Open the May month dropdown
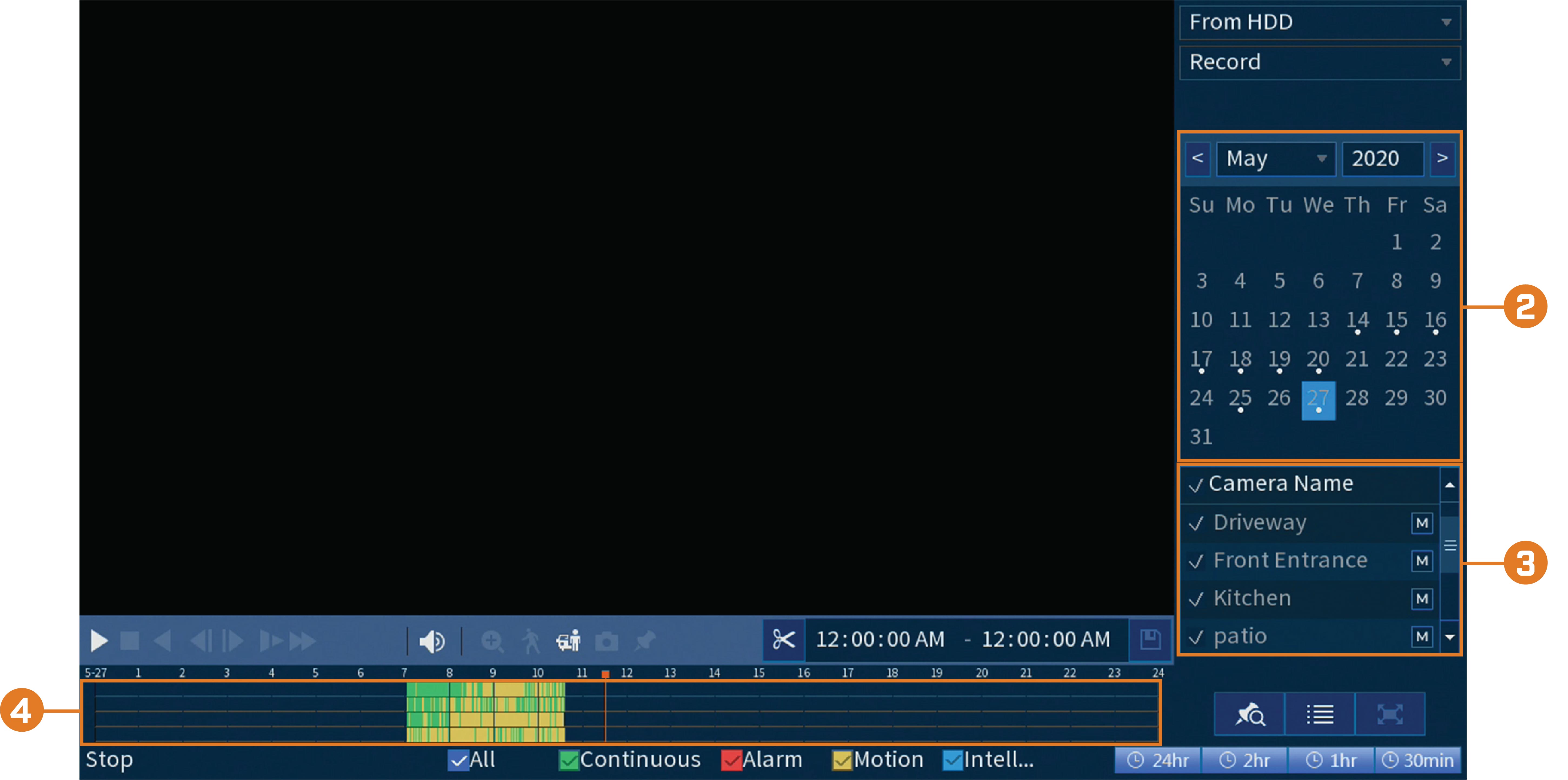The width and height of the screenshot is (1568, 780). (x=1276, y=159)
